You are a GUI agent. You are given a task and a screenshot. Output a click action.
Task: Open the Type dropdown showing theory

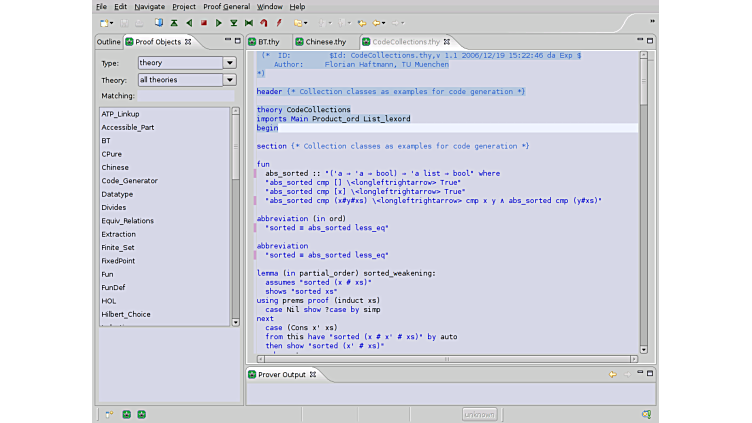pos(187,63)
